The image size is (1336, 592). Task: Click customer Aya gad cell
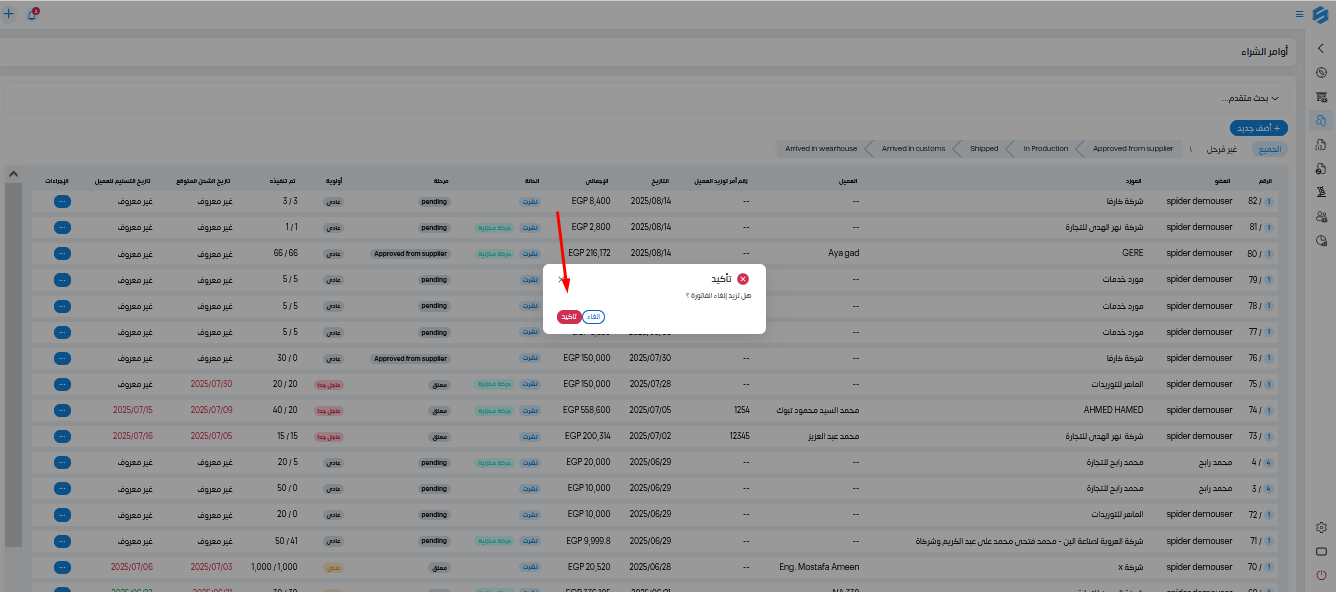pos(844,253)
